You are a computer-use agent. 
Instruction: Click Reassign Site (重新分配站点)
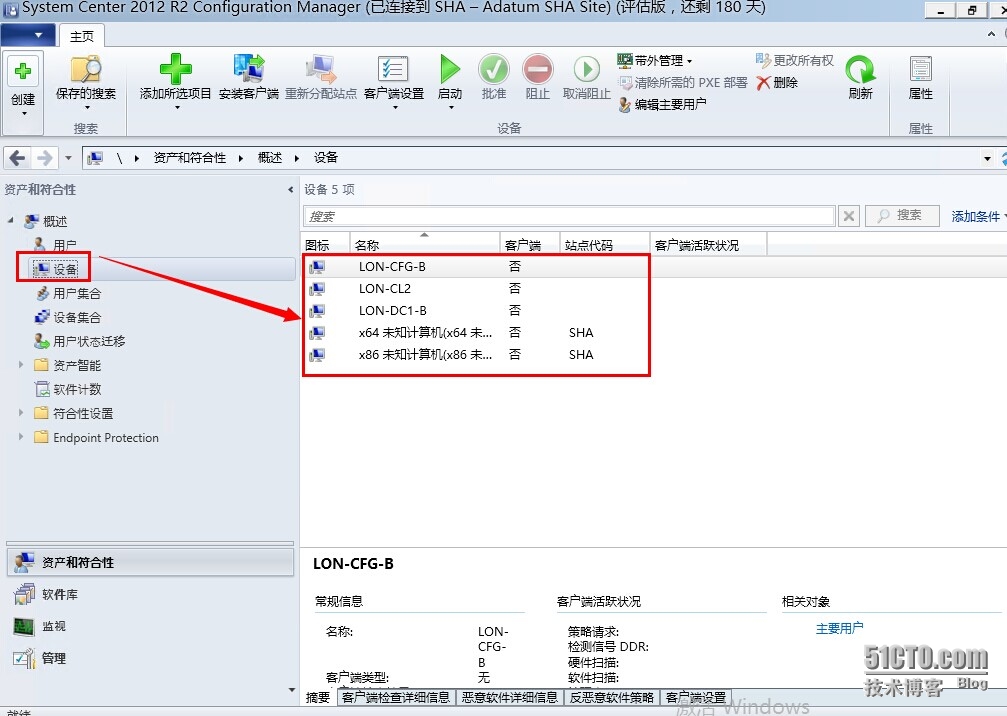(x=320, y=78)
